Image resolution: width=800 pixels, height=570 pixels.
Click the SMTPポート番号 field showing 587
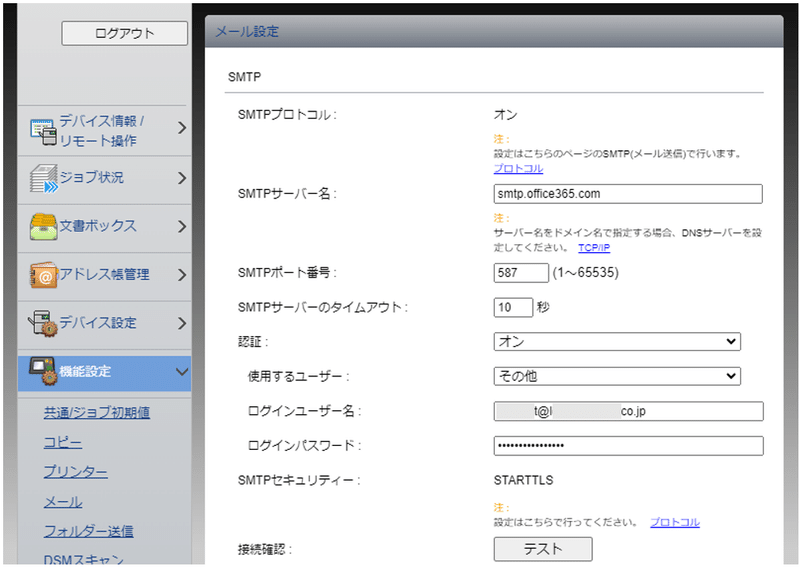(x=521, y=272)
